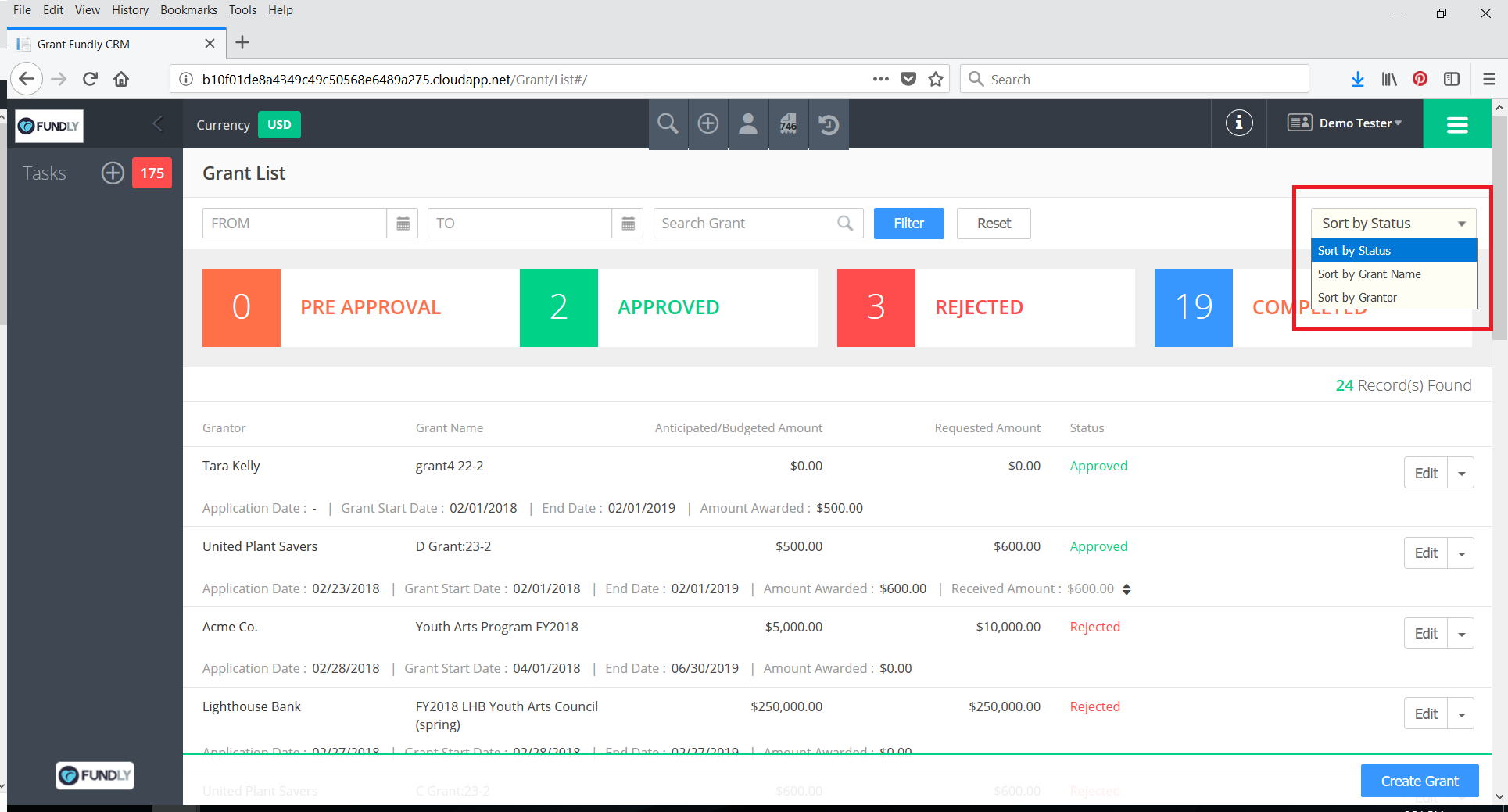
Task: Open Edit dropdown arrow for Lighthouse Bank
Action: click(x=1461, y=714)
